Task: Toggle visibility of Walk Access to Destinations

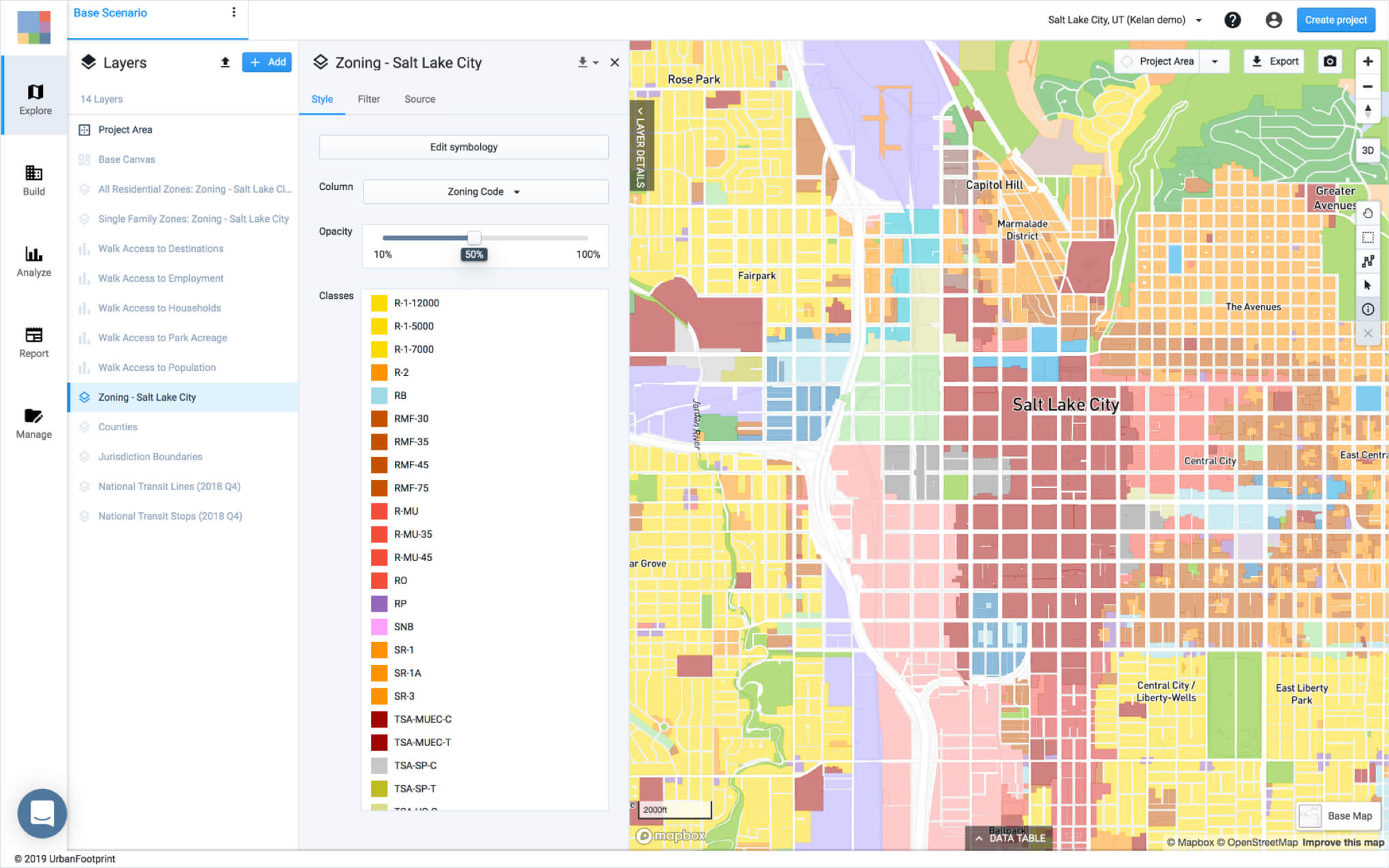Action: (x=84, y=248)
